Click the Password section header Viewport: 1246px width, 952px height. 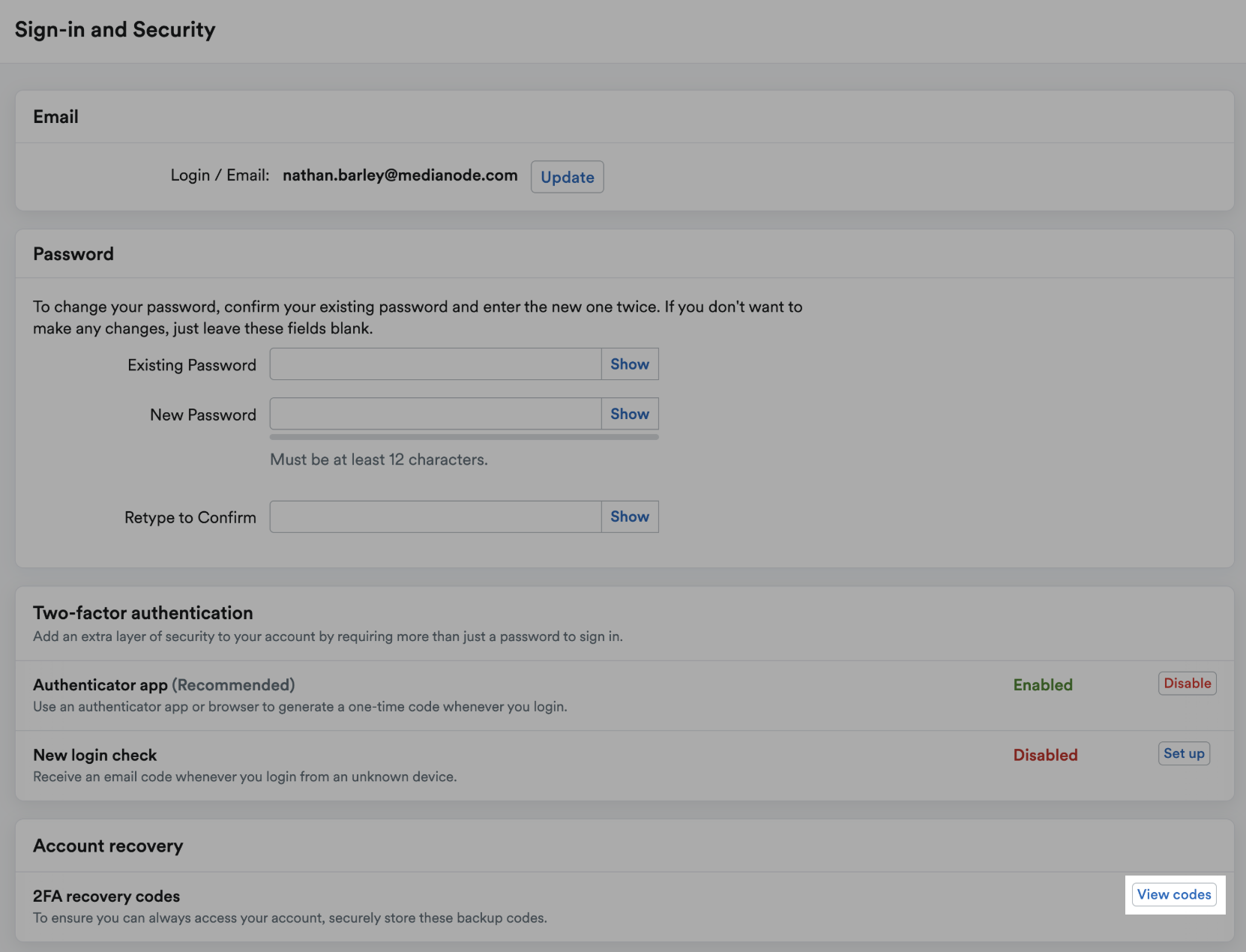pyautogui.click(x=73, y=253)
